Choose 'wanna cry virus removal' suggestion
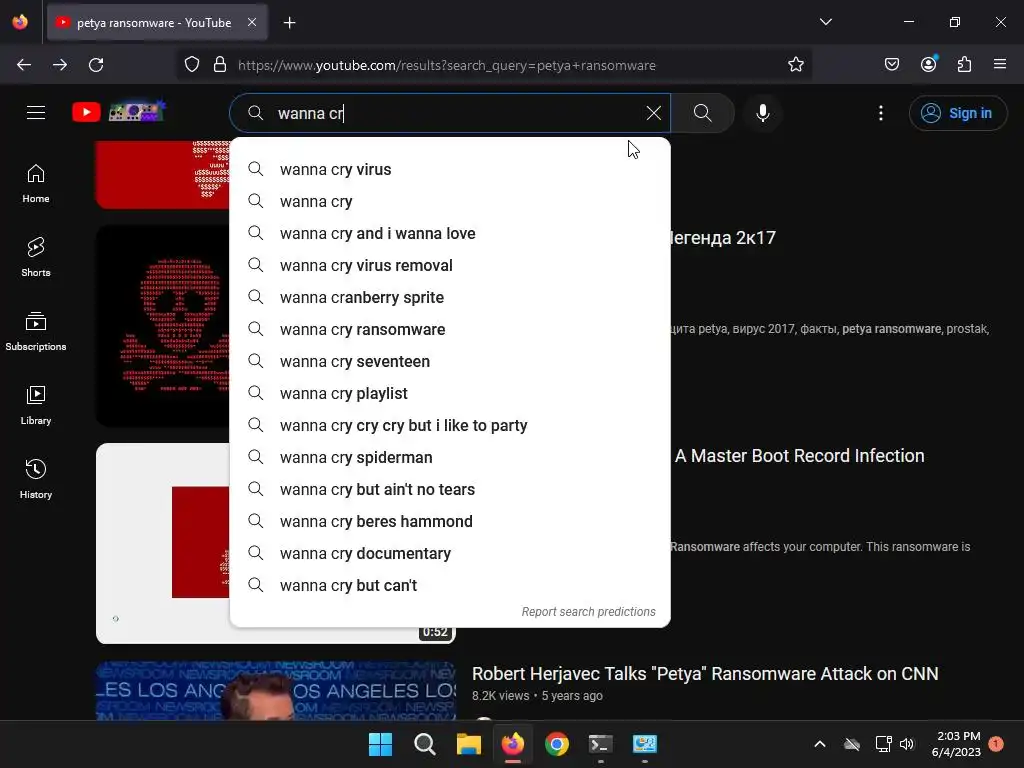 [450, 265]
